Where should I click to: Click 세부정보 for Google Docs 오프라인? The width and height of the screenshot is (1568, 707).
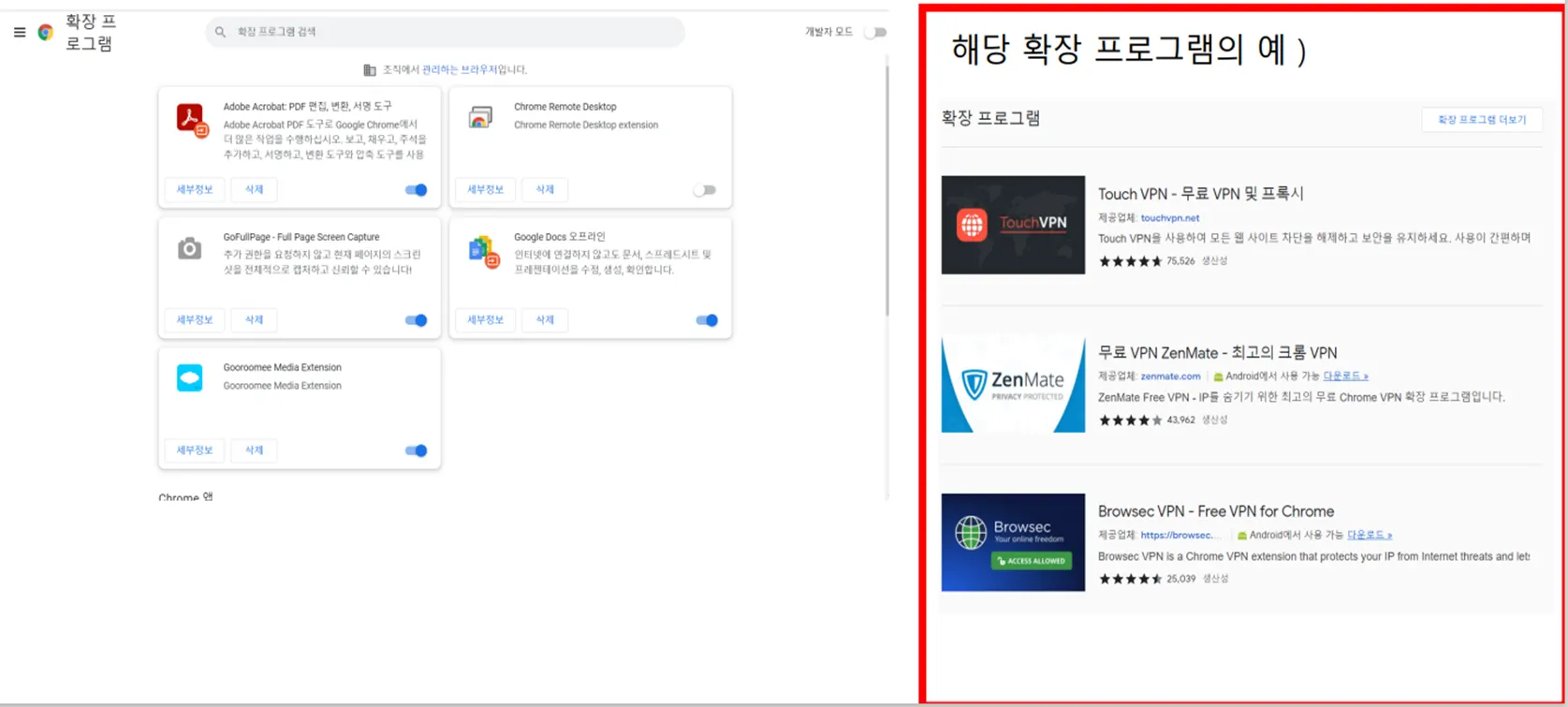485,319
